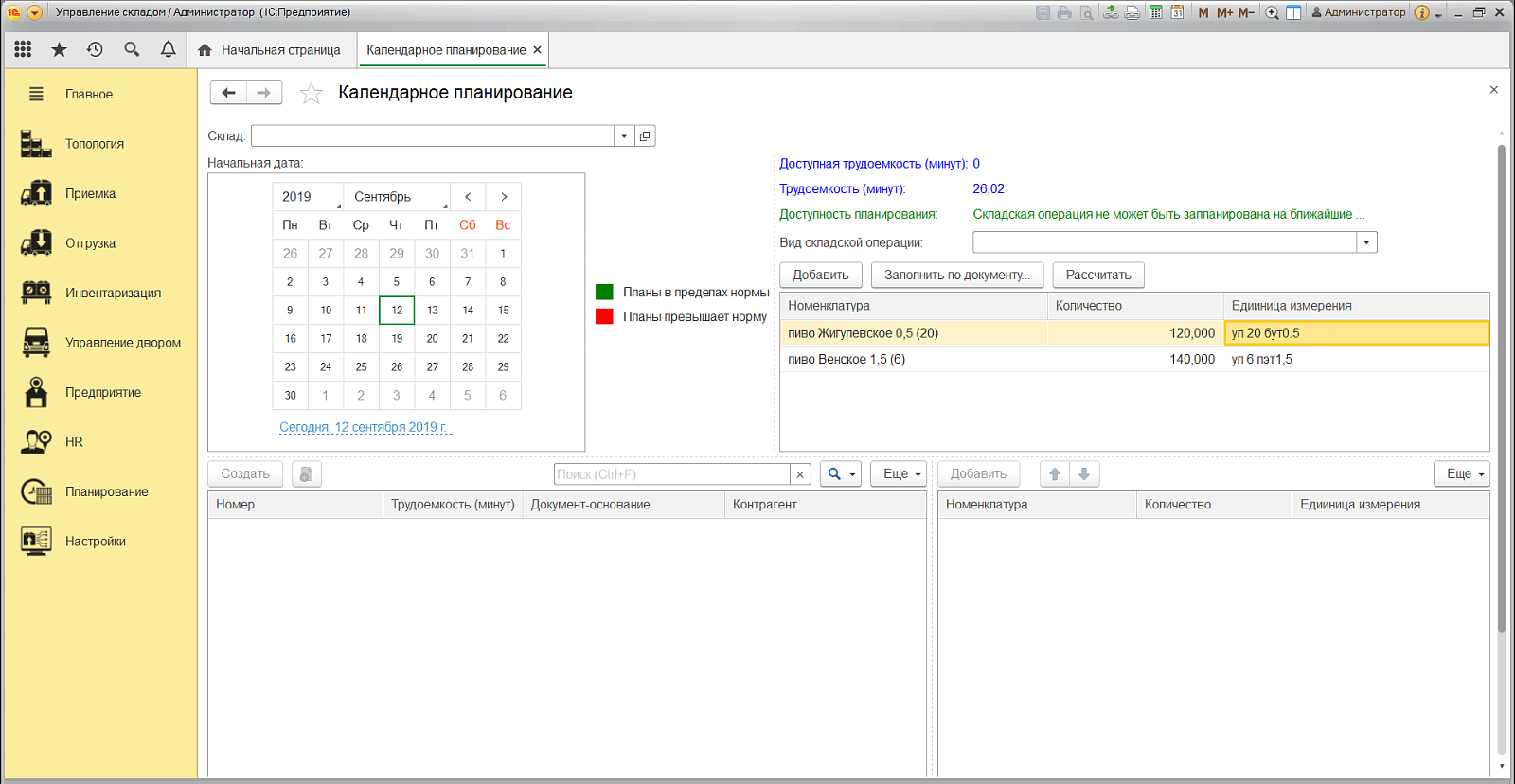The height and width of the screenshot is (784, 1515).
Task: Open Отгрузка section
Action: (x=101, y=243)
